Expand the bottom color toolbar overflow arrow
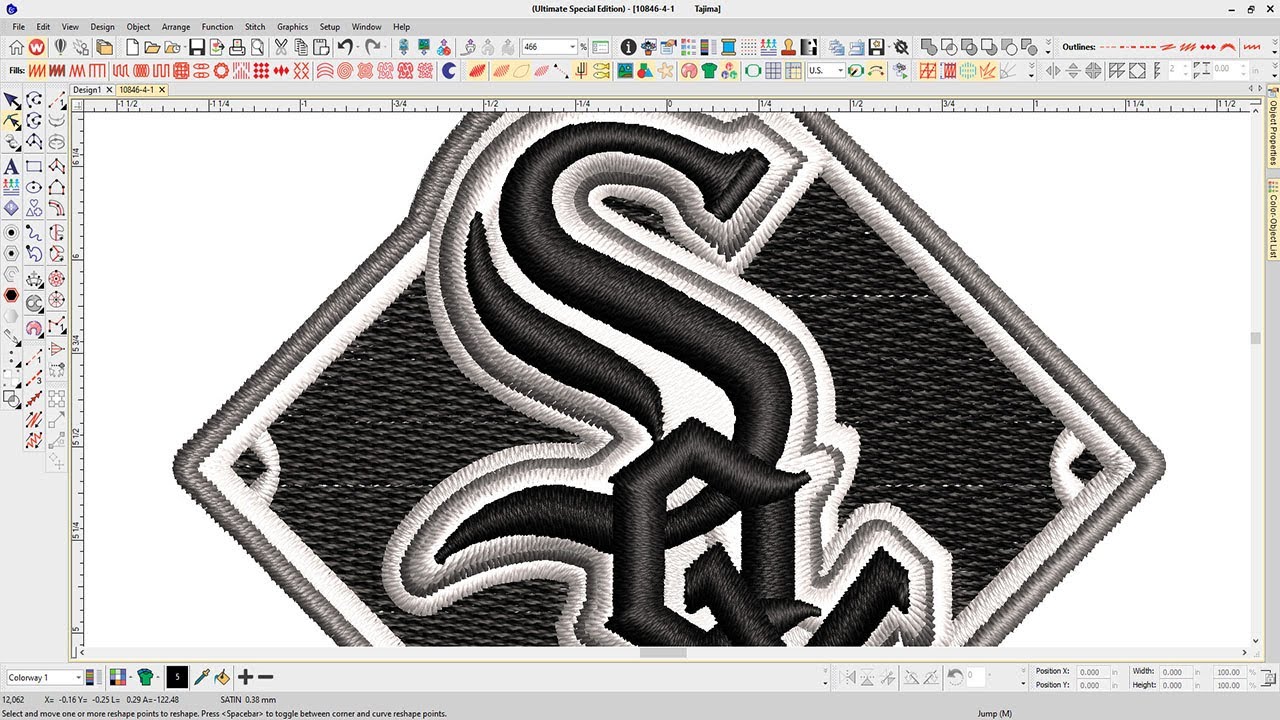1280x720 pixels. click(825, 677)
